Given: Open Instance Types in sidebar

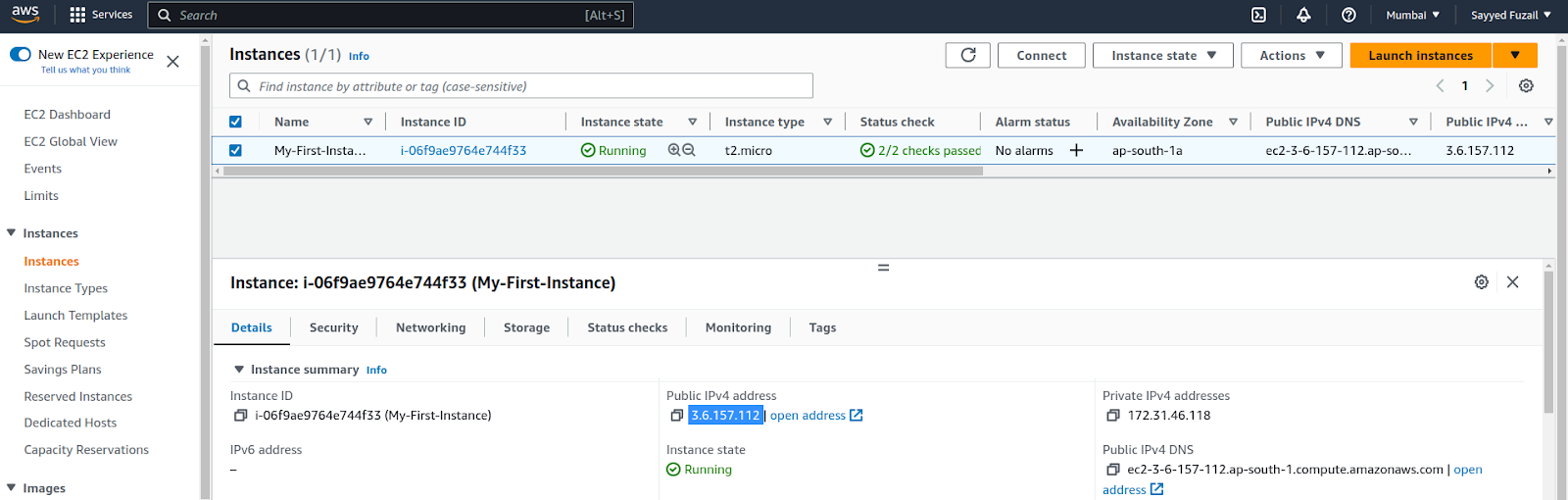Looking at the screenshot, I should pos(66,288).
